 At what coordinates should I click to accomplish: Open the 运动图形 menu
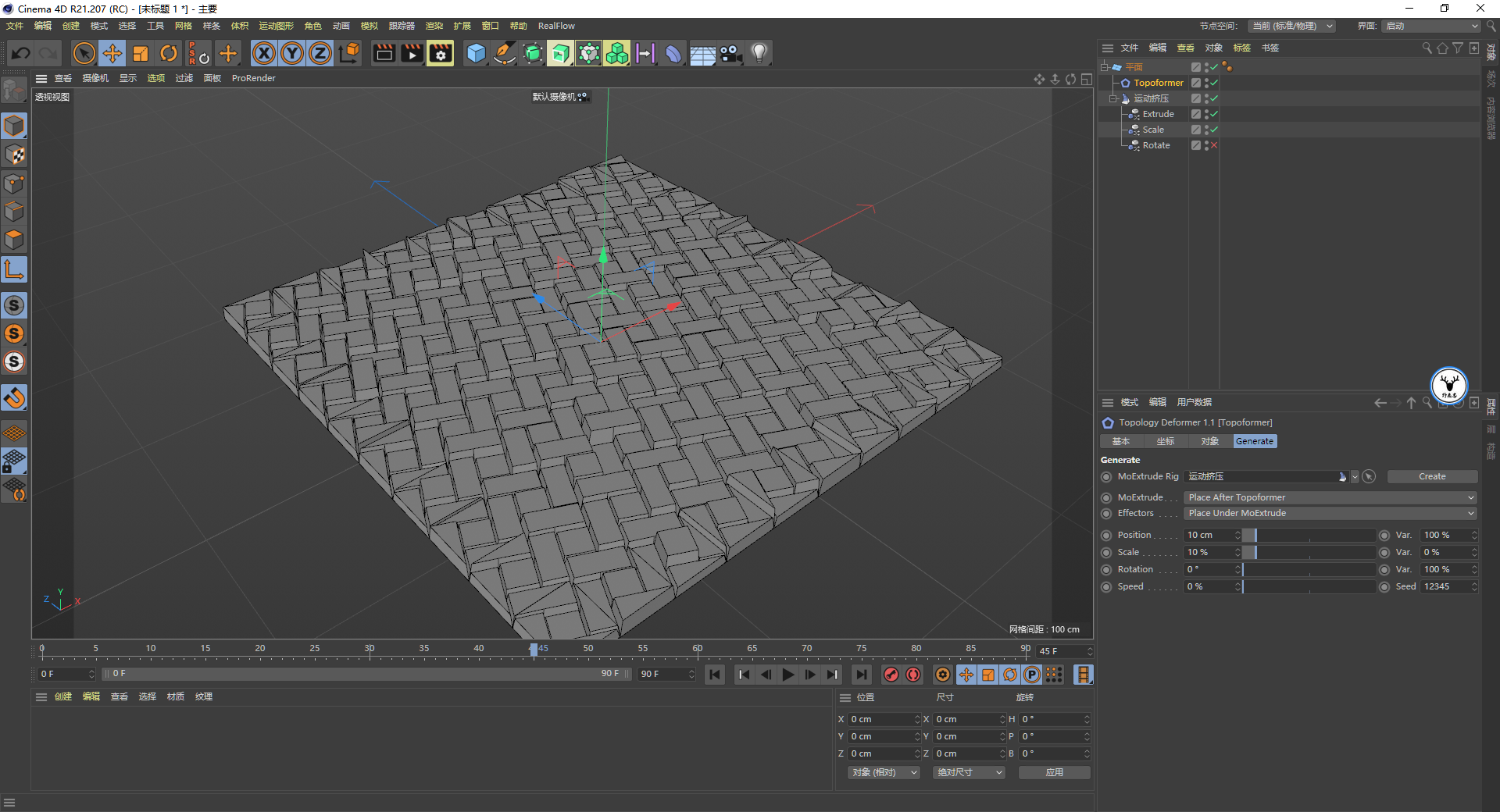277,26
